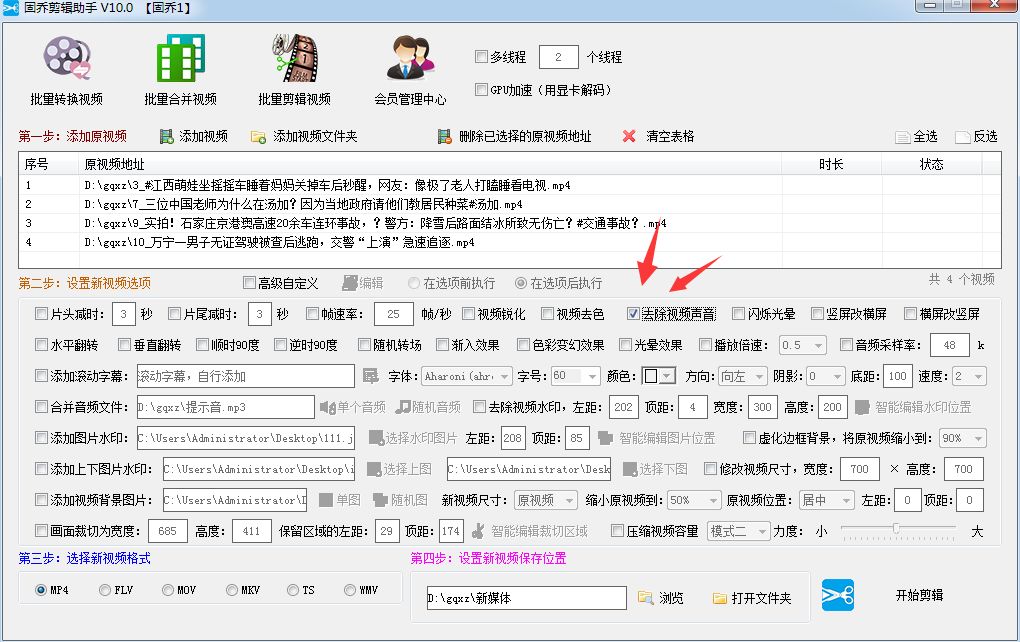This screenshot has height=642, width=1020.
Task: Enable GPU acceleration checkbox
Action: pos(481,88)
